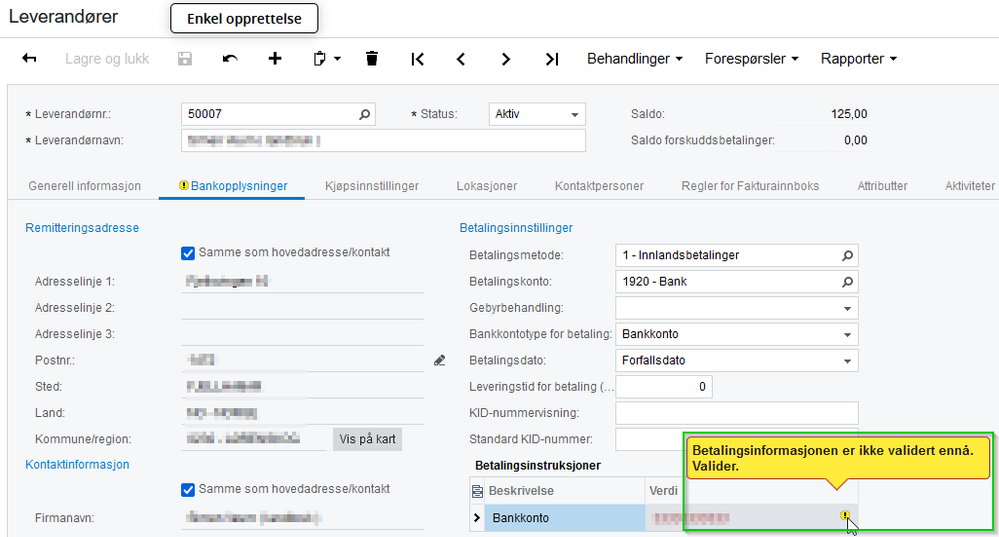Image resolution: width=999 pixels, height=537 pixels.
Task: Go back with the left arrow icon
Action: (x=29, y=59)
